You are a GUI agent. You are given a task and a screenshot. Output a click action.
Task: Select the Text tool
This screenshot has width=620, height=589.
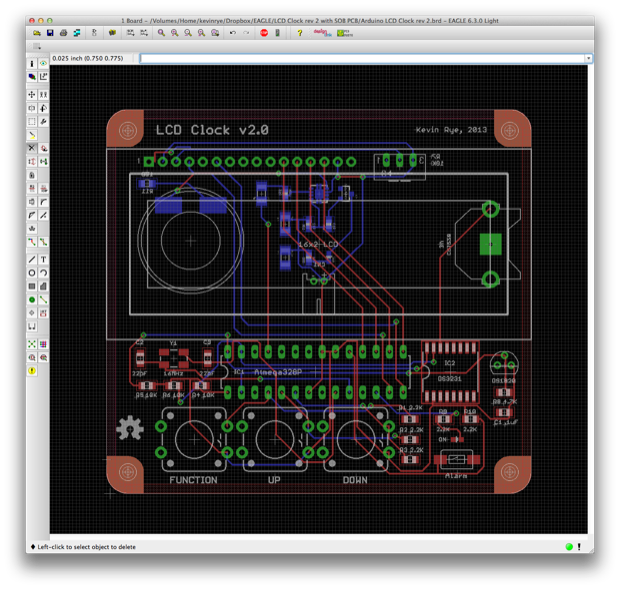pos(43,260)
